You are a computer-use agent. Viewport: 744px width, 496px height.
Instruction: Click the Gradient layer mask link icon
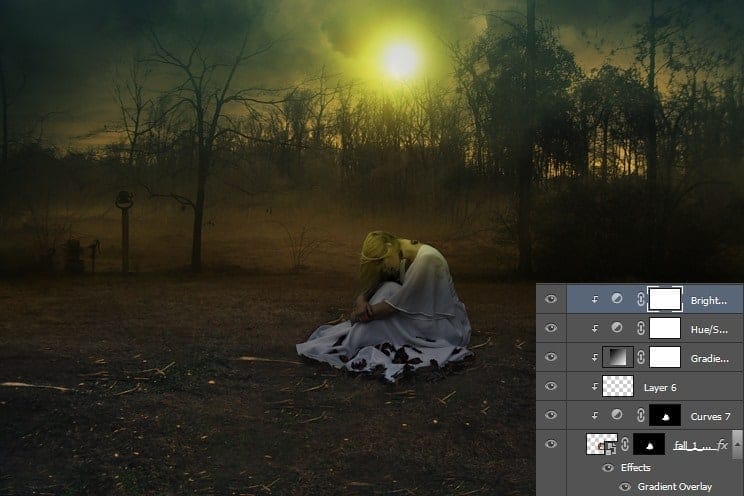[x=641, y=357]
